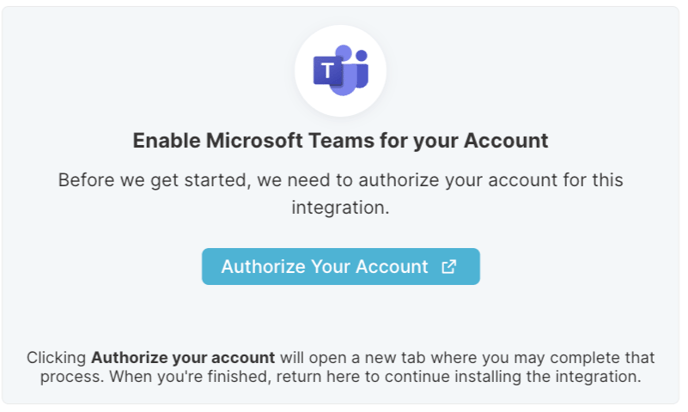Click the word Authorize on blue button
Screen dimensions: 688x412
tap(263, 266)
